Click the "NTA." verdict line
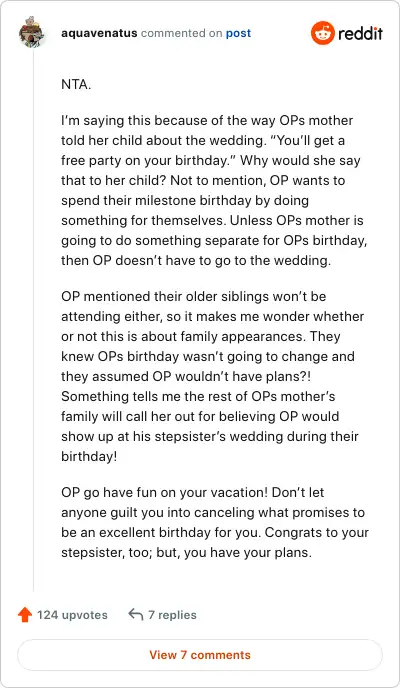Viewport: 400px width, 688px height. point(76,84)
